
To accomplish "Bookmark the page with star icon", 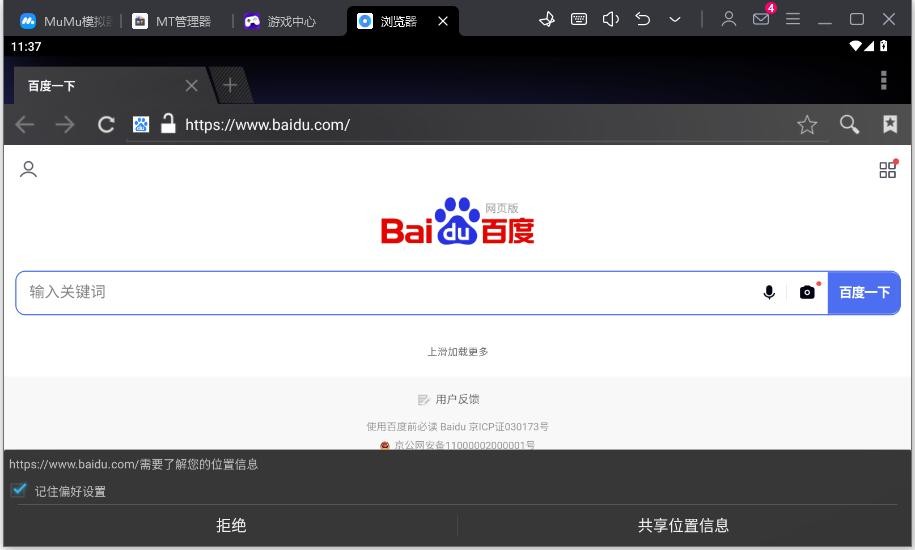I will (x=807, y=124).
